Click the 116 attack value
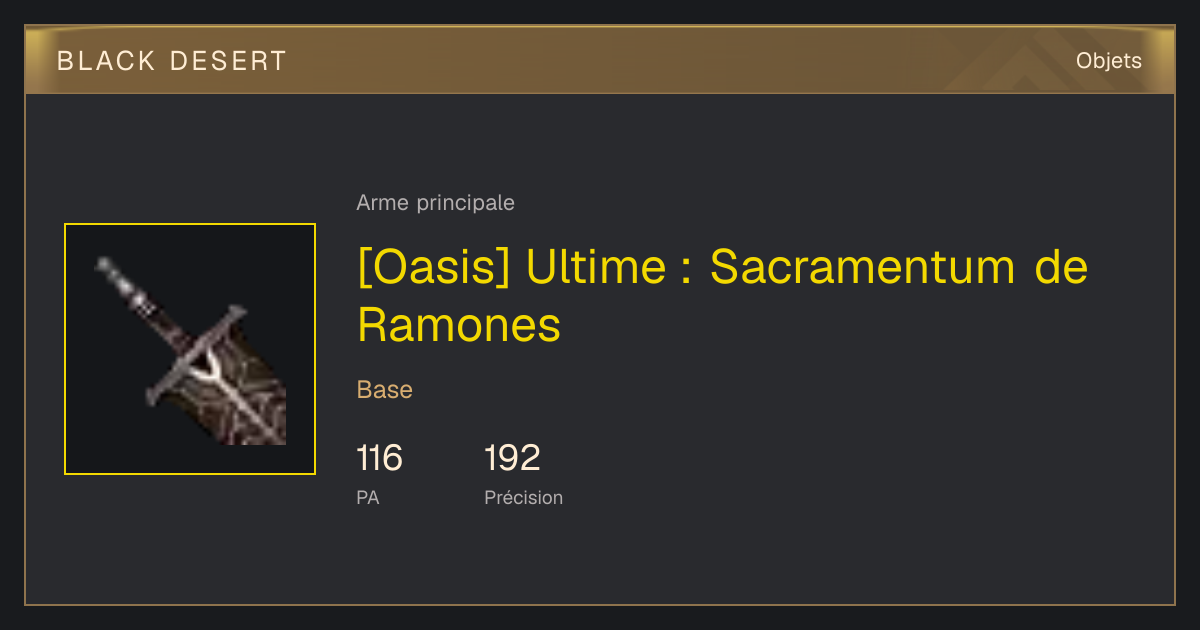Image resolution: width=1200 pixels, height=630 pixels. 379,458
